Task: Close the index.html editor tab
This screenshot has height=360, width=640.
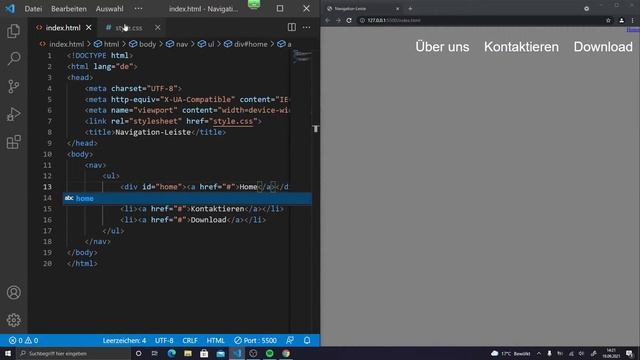Action: coord(89,27)
